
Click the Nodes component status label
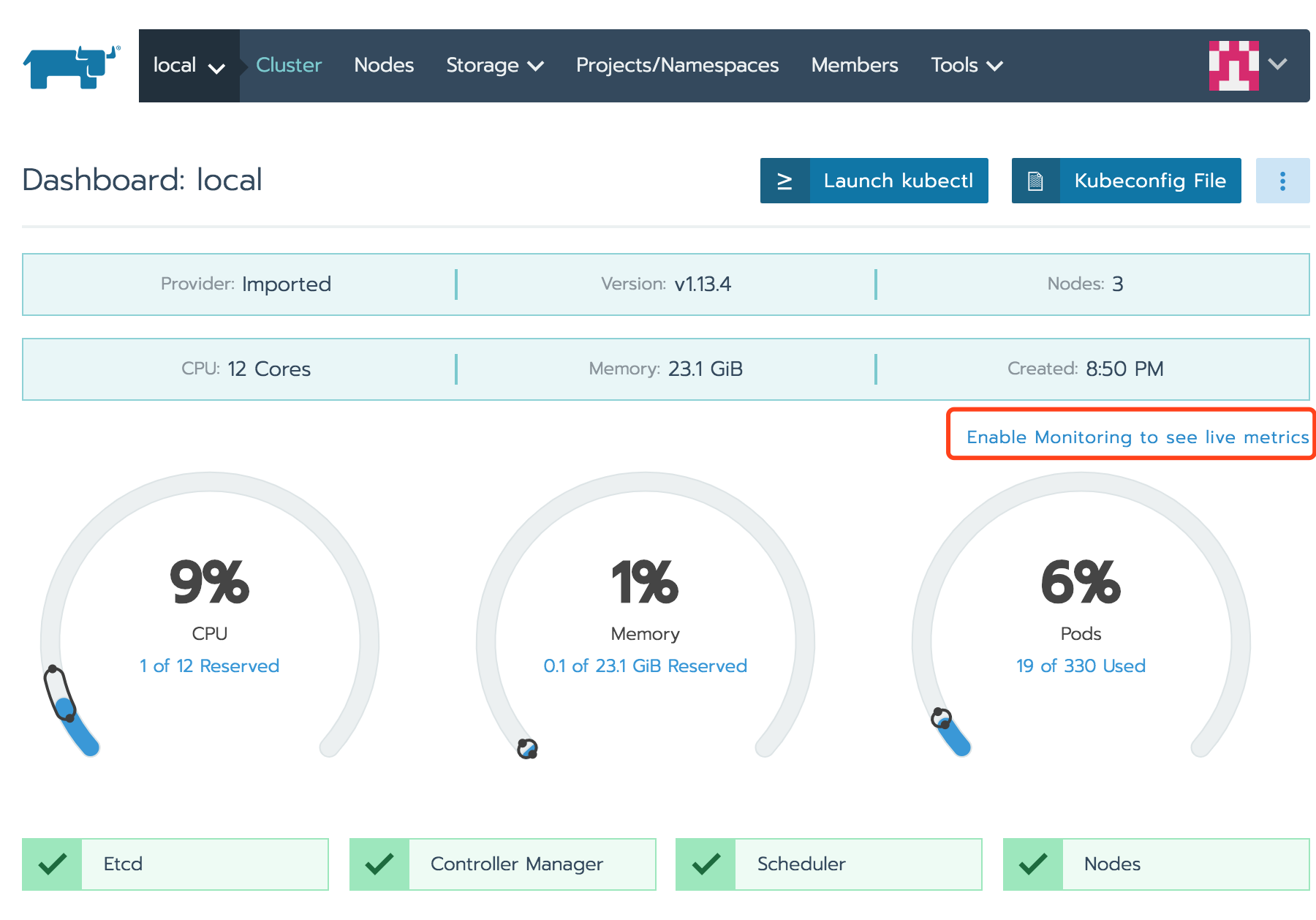pos(1112,864)
